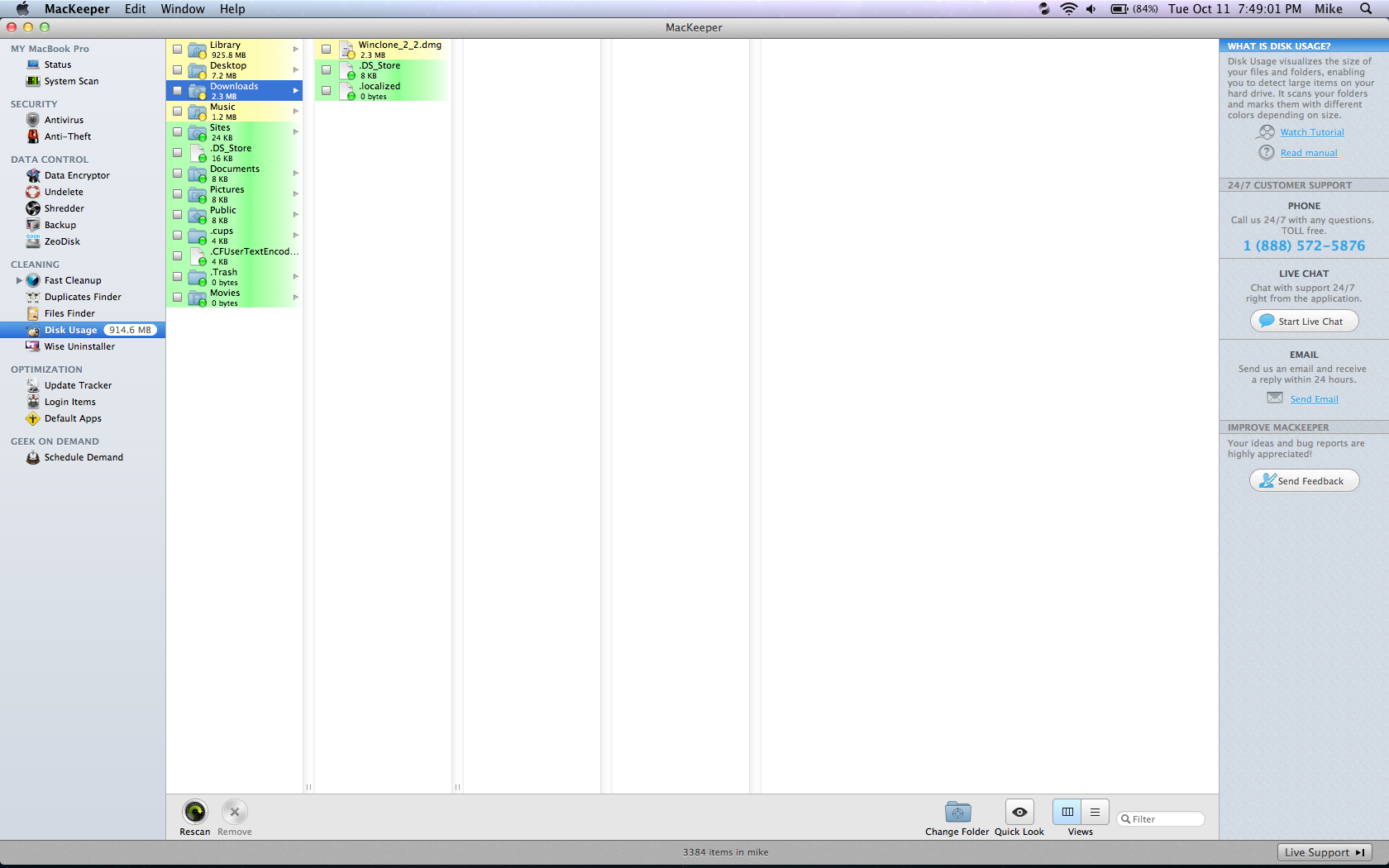The image size is (1389, 868).
Task: Check the Library folder checkbox
Action: coord(177,50)
